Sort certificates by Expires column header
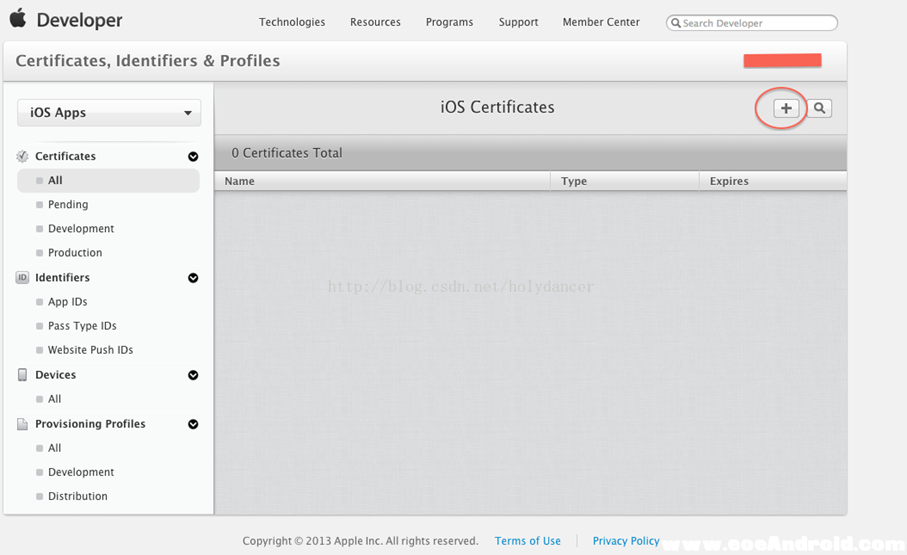 729,181
